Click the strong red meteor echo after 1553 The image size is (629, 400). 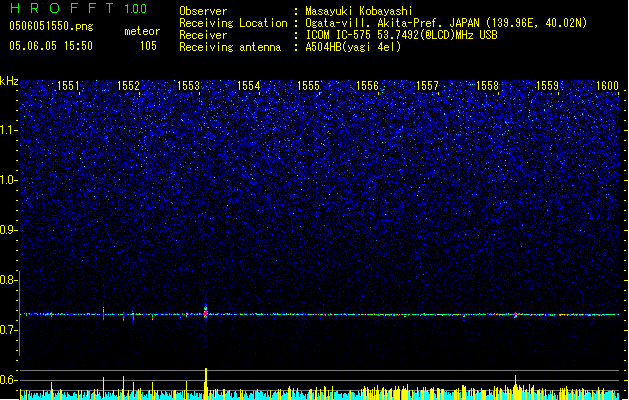point(206,313)
